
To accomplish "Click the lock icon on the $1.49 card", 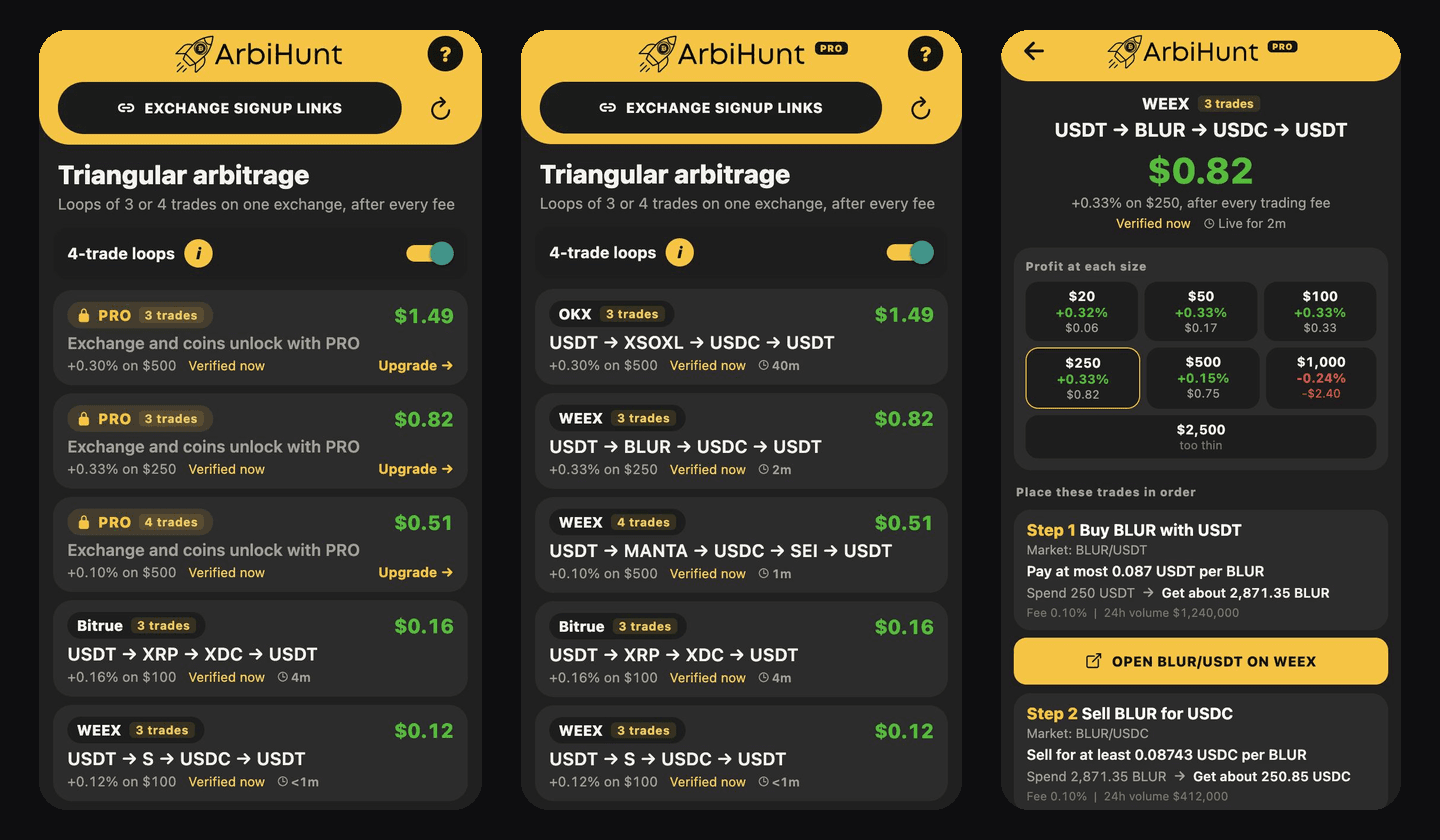I will (x=84, y=315).
